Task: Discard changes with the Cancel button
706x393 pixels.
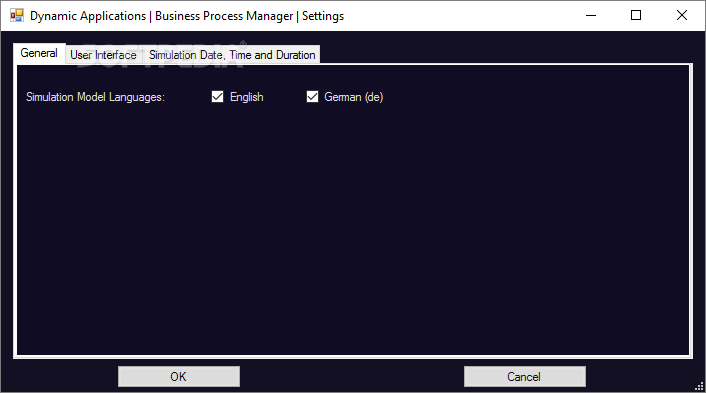Action: [x=525, y=376]
